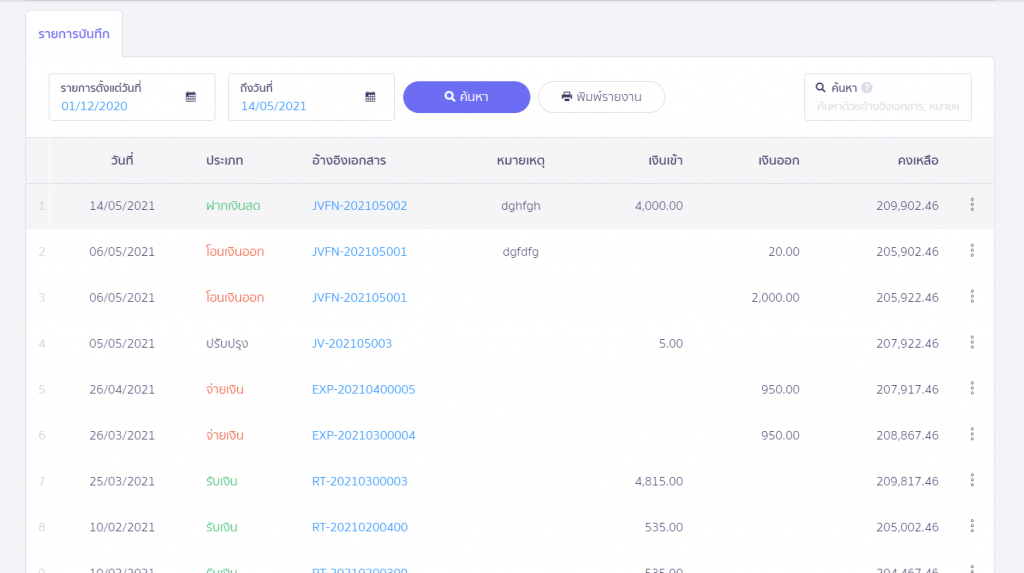Screen dimensions: 1024x573
Task: Open document link JVFN-202105002
Action: pos(359,206)
